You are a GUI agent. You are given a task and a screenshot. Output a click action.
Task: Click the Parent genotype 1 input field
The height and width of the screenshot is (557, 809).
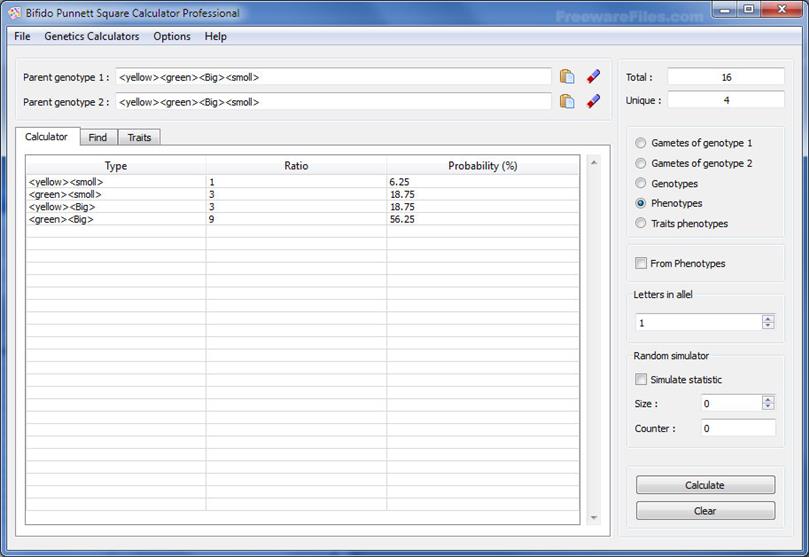(x=333, y=77)
